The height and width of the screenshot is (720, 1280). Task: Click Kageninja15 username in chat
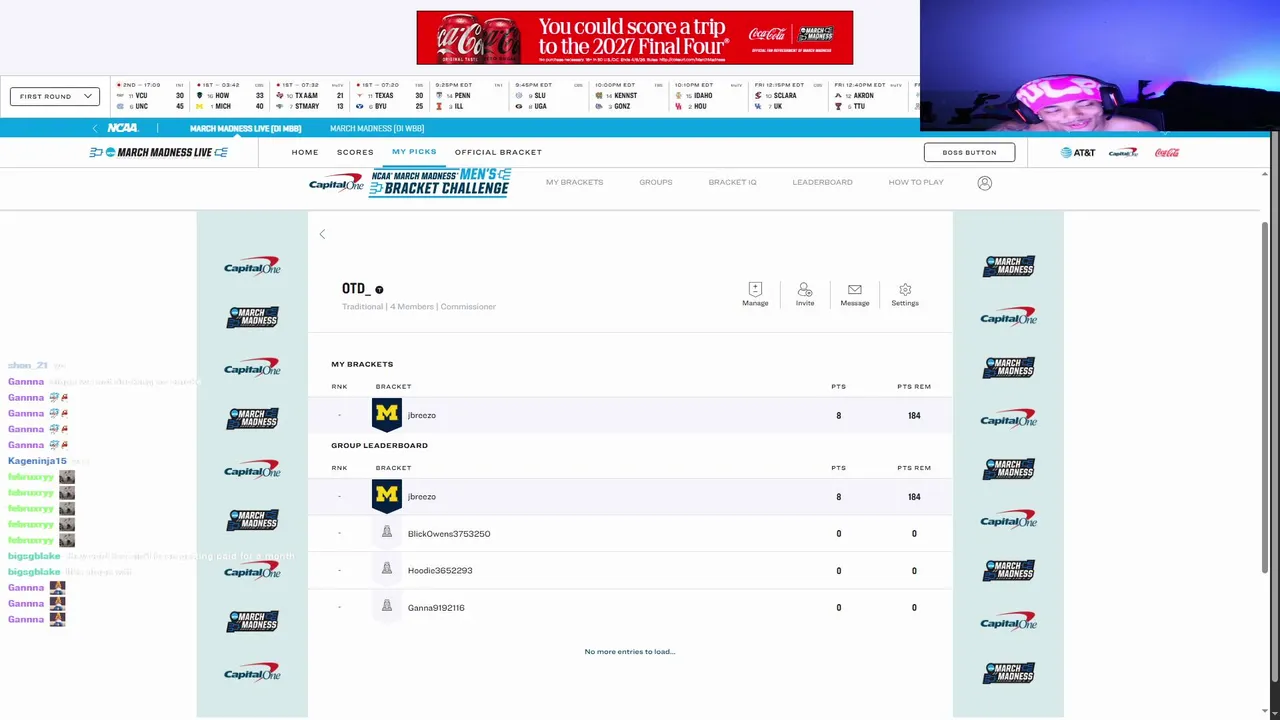pos(37,461)
